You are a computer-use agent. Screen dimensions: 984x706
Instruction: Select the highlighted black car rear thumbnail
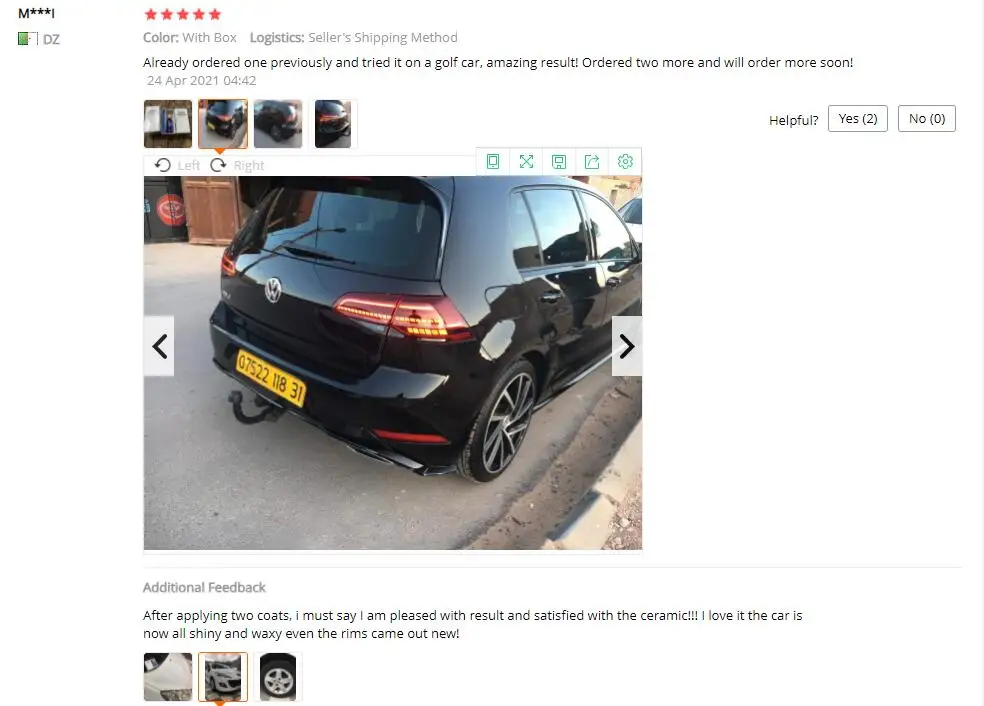223,124
